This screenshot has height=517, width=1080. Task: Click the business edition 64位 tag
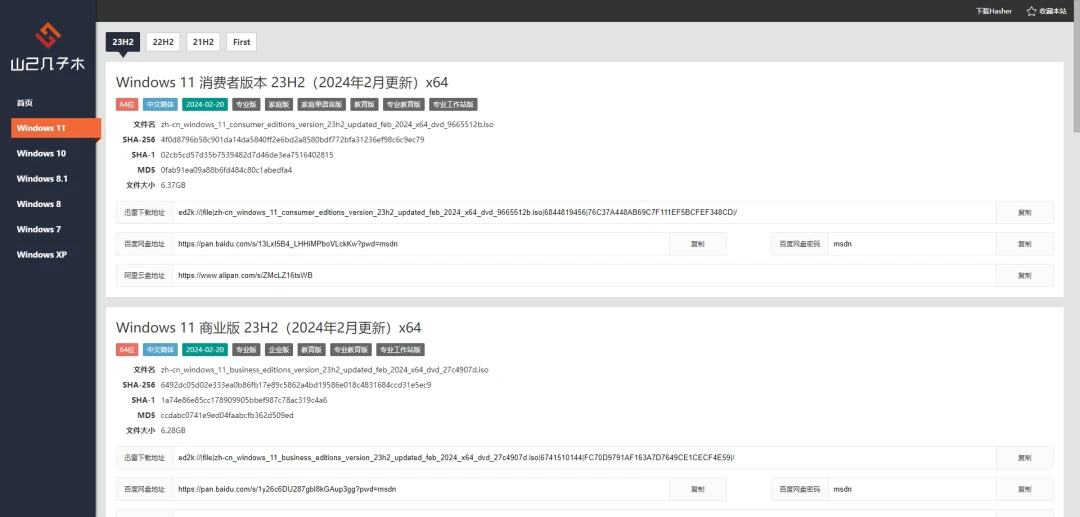coord(127,350)
